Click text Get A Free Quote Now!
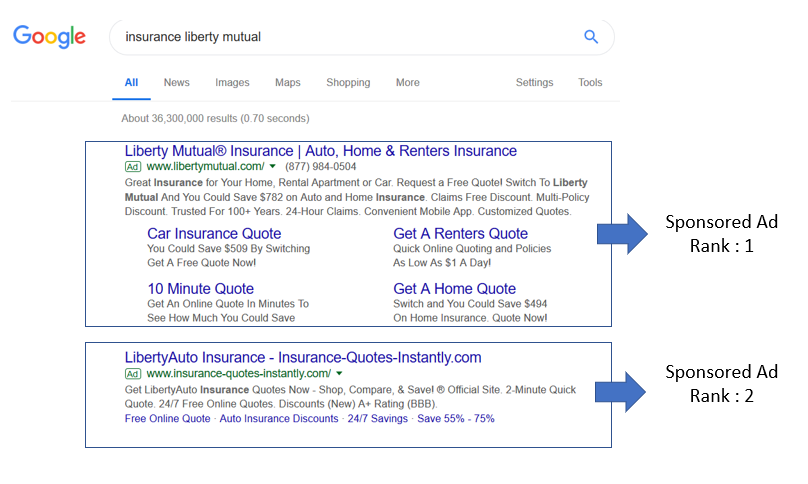 (201, 263)
